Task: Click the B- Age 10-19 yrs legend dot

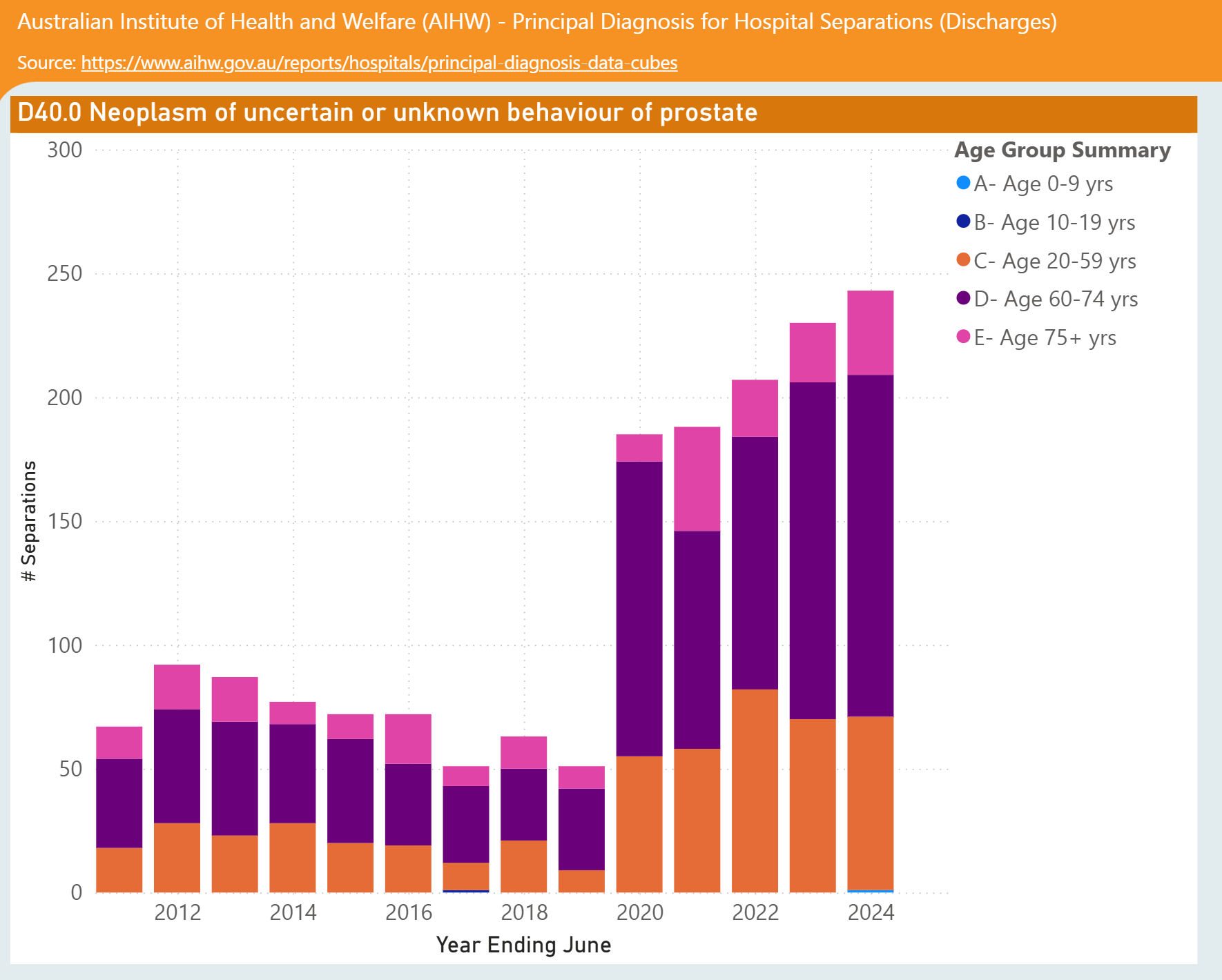Action: (963, 222)
